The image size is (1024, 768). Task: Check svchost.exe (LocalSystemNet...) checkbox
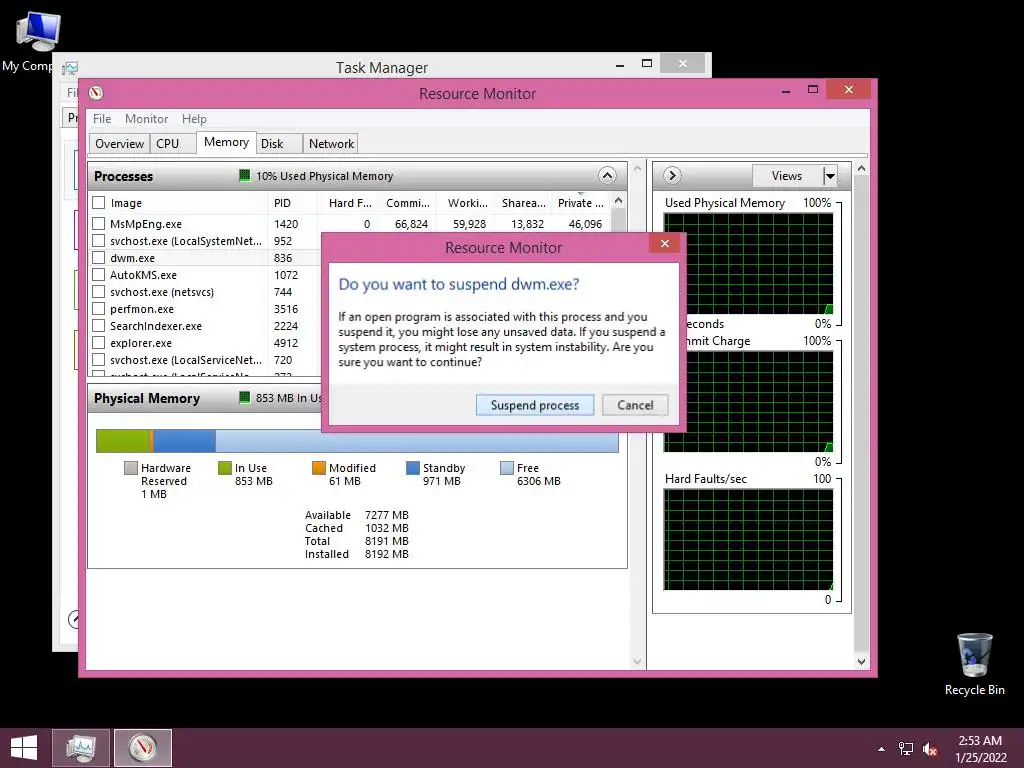pos(99,240)
